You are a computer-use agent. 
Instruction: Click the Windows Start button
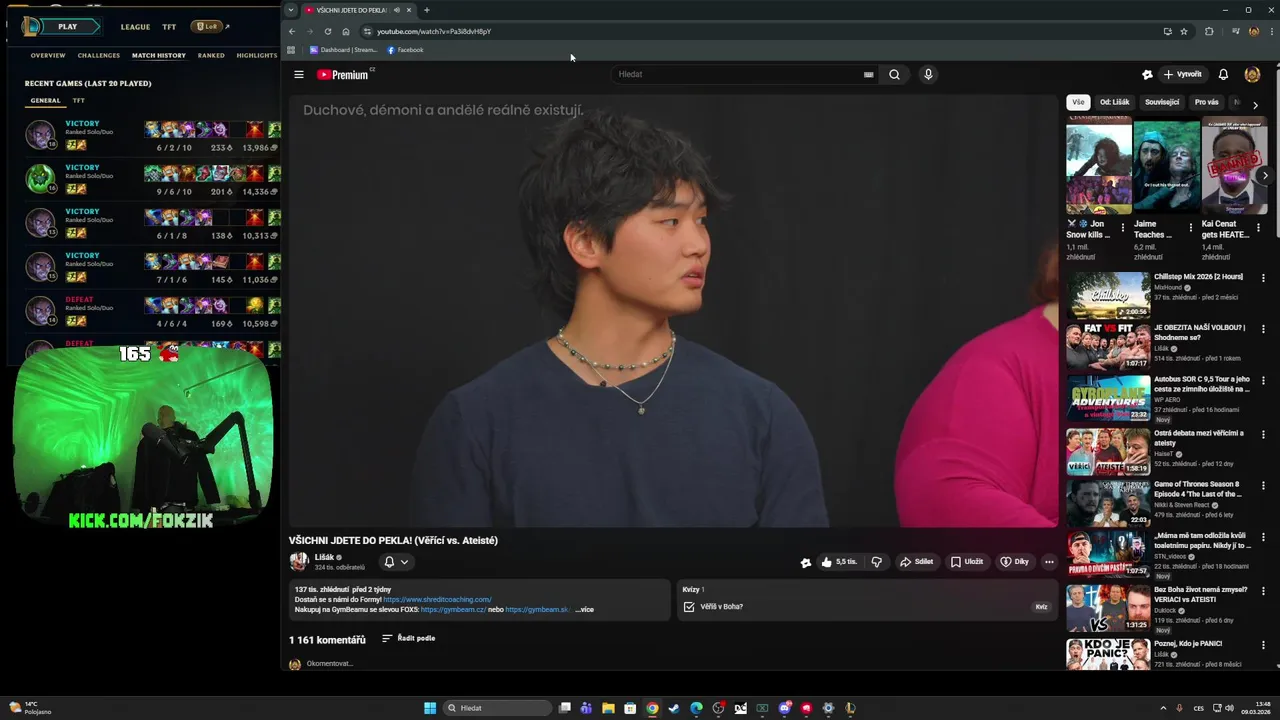[430, 708]
